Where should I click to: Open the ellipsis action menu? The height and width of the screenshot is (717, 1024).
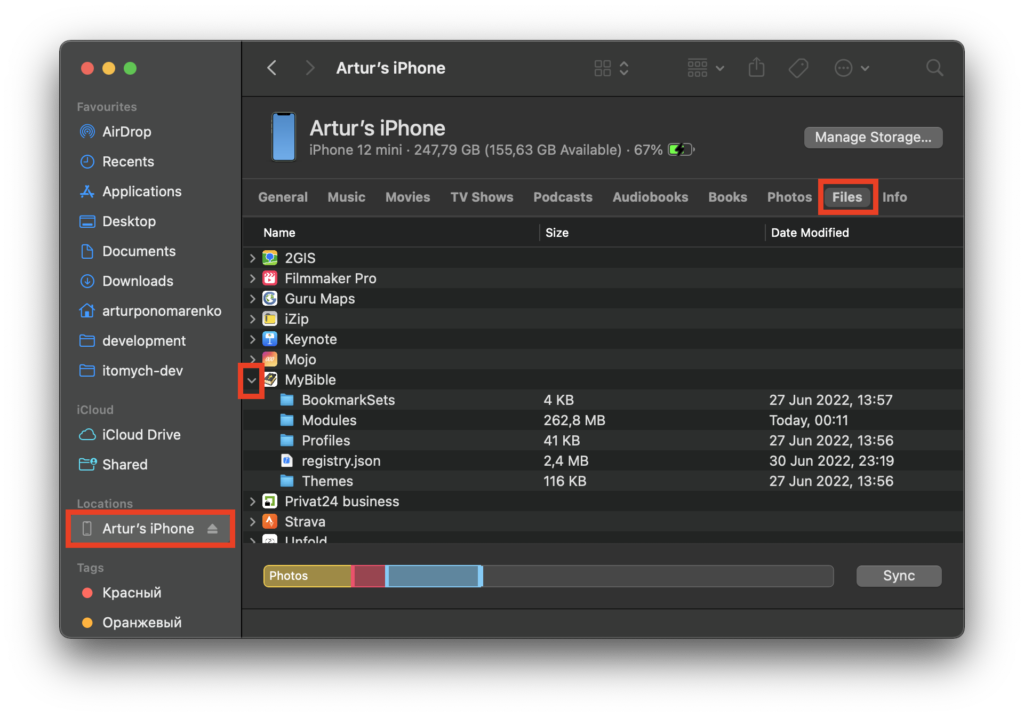tap(851, 68)
